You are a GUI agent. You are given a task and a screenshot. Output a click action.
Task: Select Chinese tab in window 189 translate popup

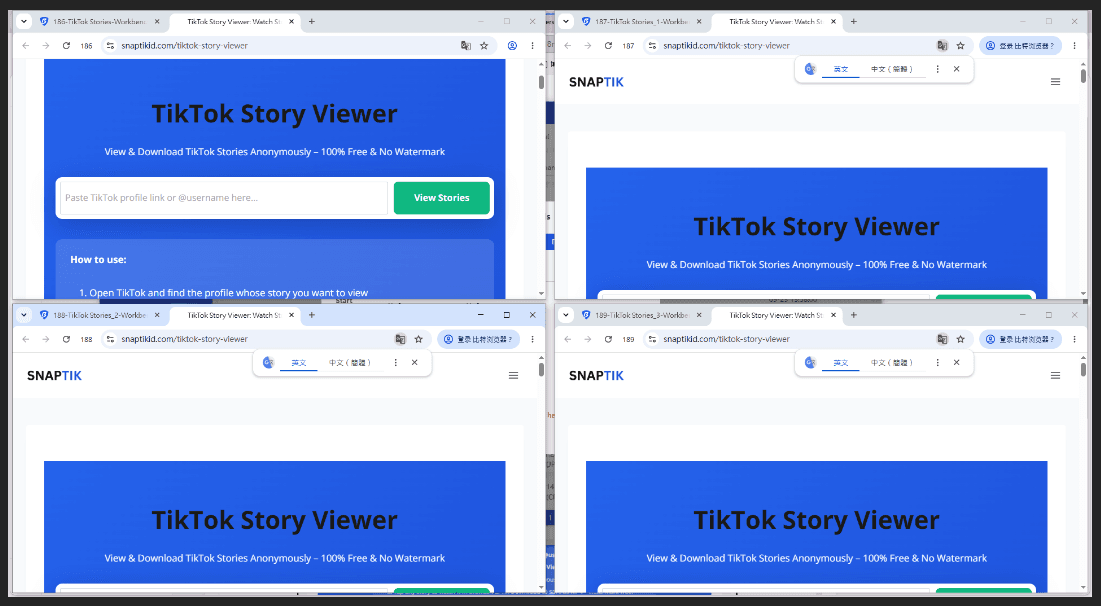pos(892,362)
